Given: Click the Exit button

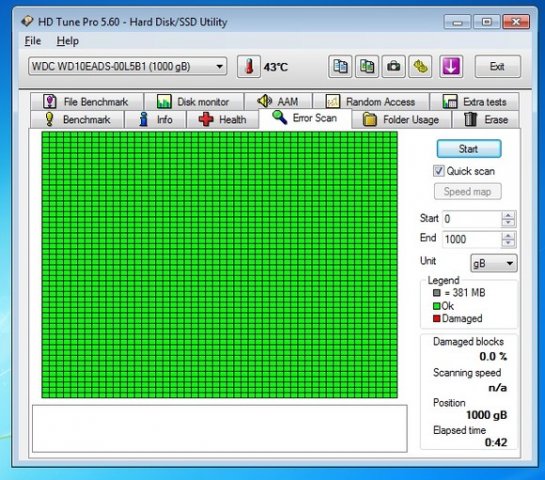Looking at the screenshot, I should pos(497,66).
